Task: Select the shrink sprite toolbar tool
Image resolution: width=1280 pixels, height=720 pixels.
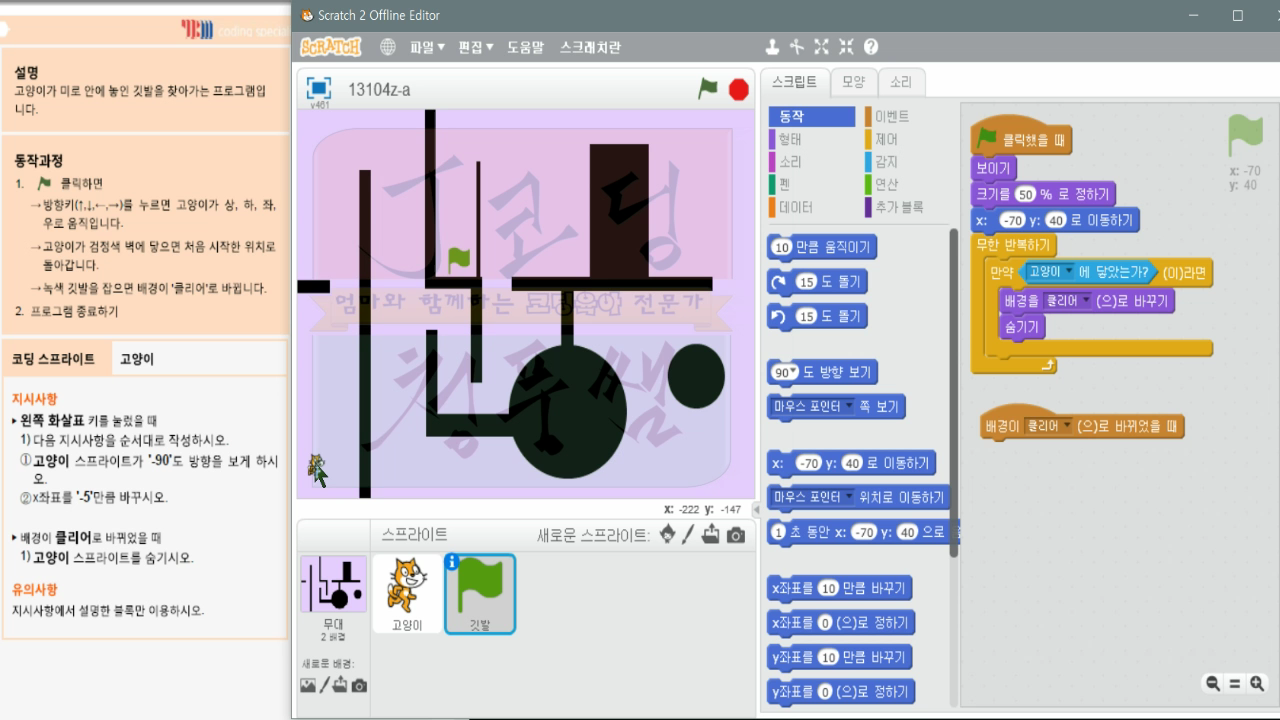Action: [x=845, y=46]
